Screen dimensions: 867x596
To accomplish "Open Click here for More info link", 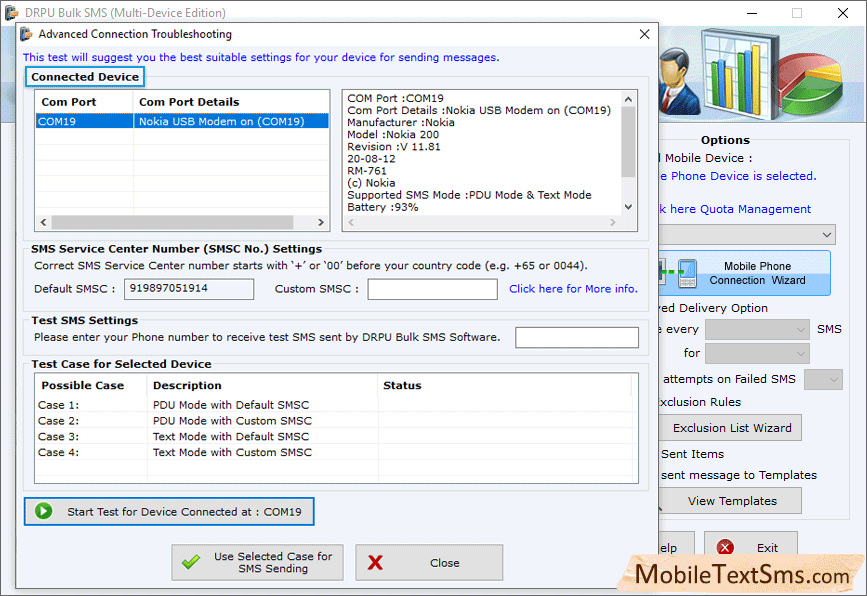I will (573, 289).
